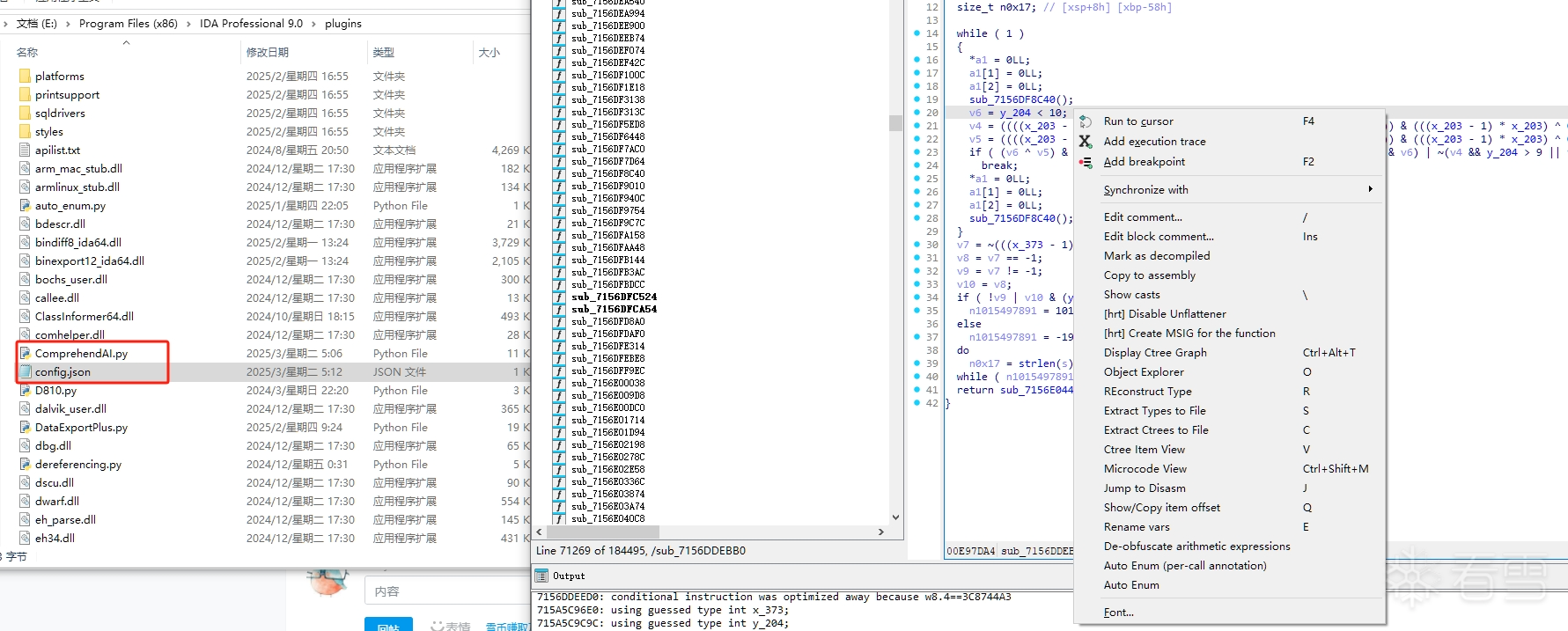Click the sort arrow above 名称 column
Viewport: 1568px width, 631px height.
[126, 42]
